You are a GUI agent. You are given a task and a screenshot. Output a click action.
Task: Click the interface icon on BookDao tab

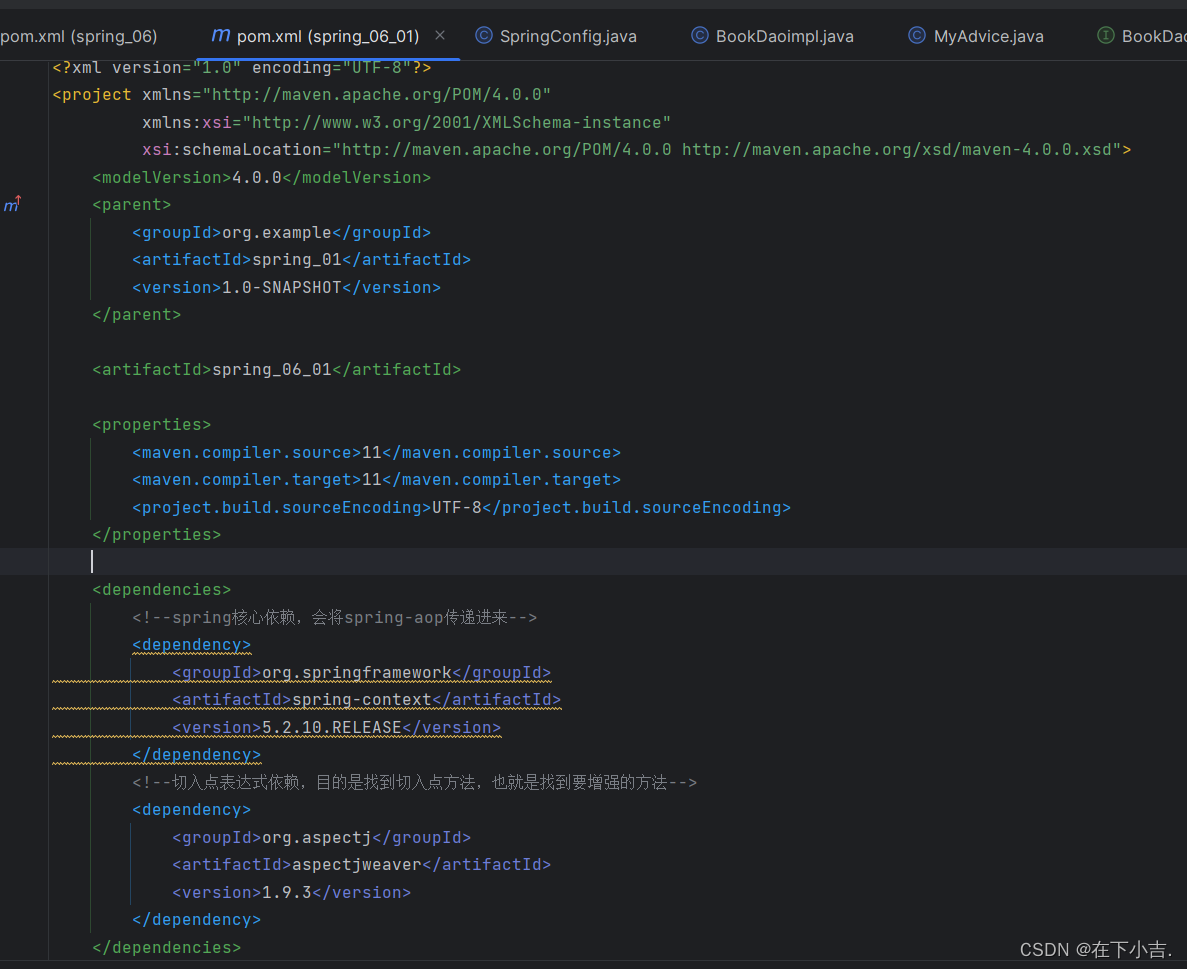[x=1105, y=36]
